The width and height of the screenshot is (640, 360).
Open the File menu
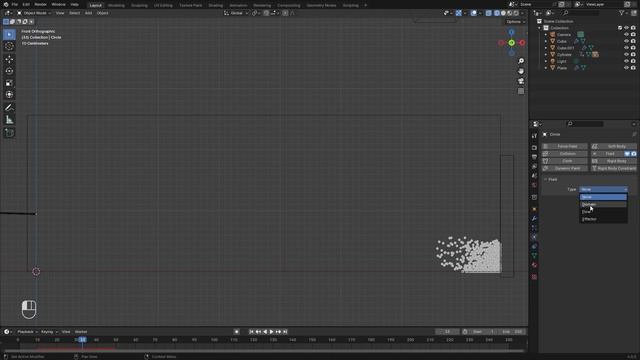pyautogui.click(x=15, y=4)
